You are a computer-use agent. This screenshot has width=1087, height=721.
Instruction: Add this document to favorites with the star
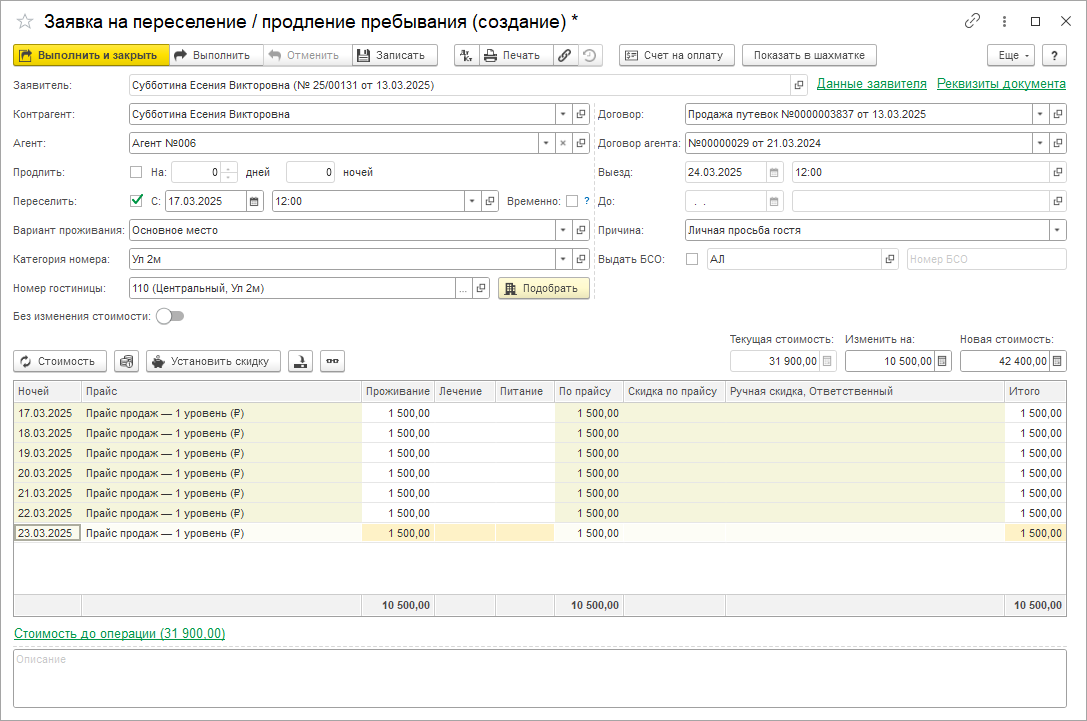(25, 21)
